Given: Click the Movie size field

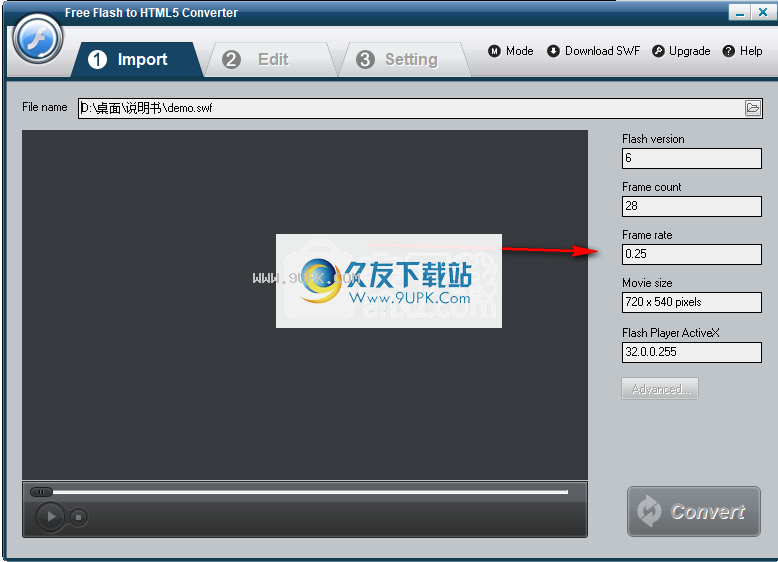Looking at the screenshot, I should 692,302.
